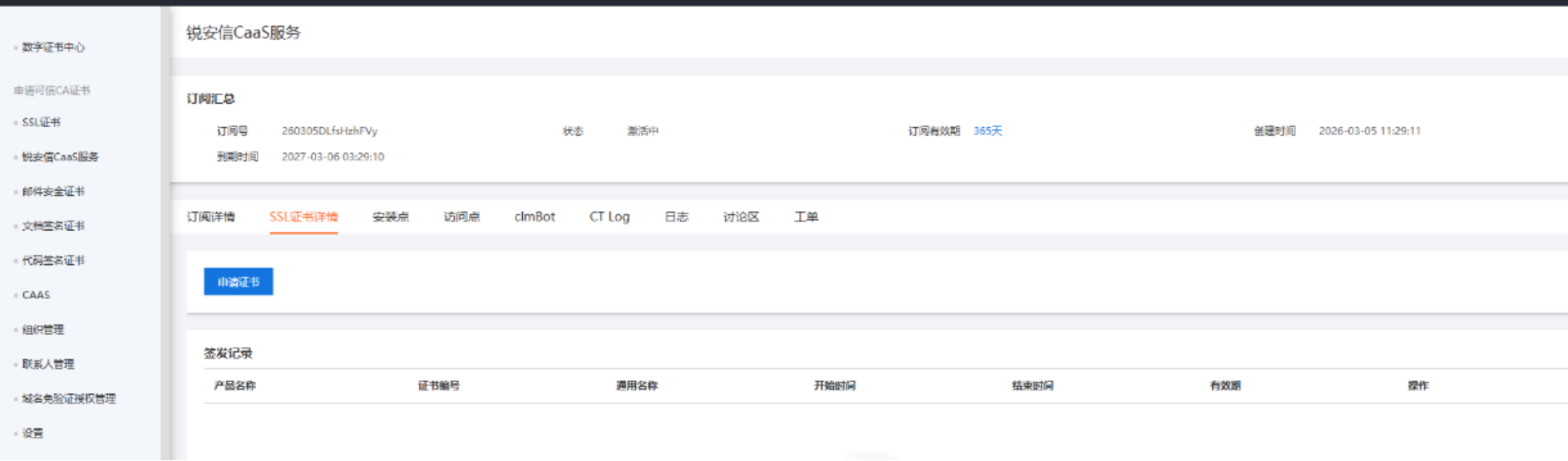Image resolution: width=1568 pixels, height=461 pixels.
Task: Select 锐安信CaaS服务 in the sidebar
Action: pyautogui.click(x=60, y=157)
